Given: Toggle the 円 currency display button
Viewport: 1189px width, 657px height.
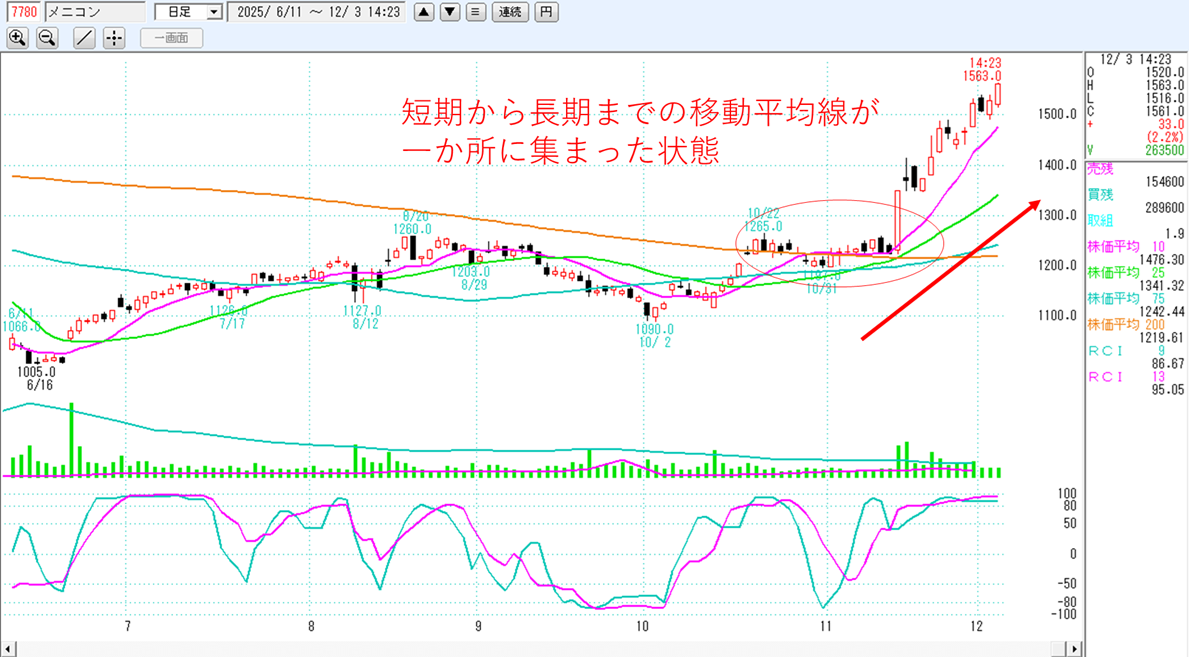Looking at the screenshot, I should [545, 12].
